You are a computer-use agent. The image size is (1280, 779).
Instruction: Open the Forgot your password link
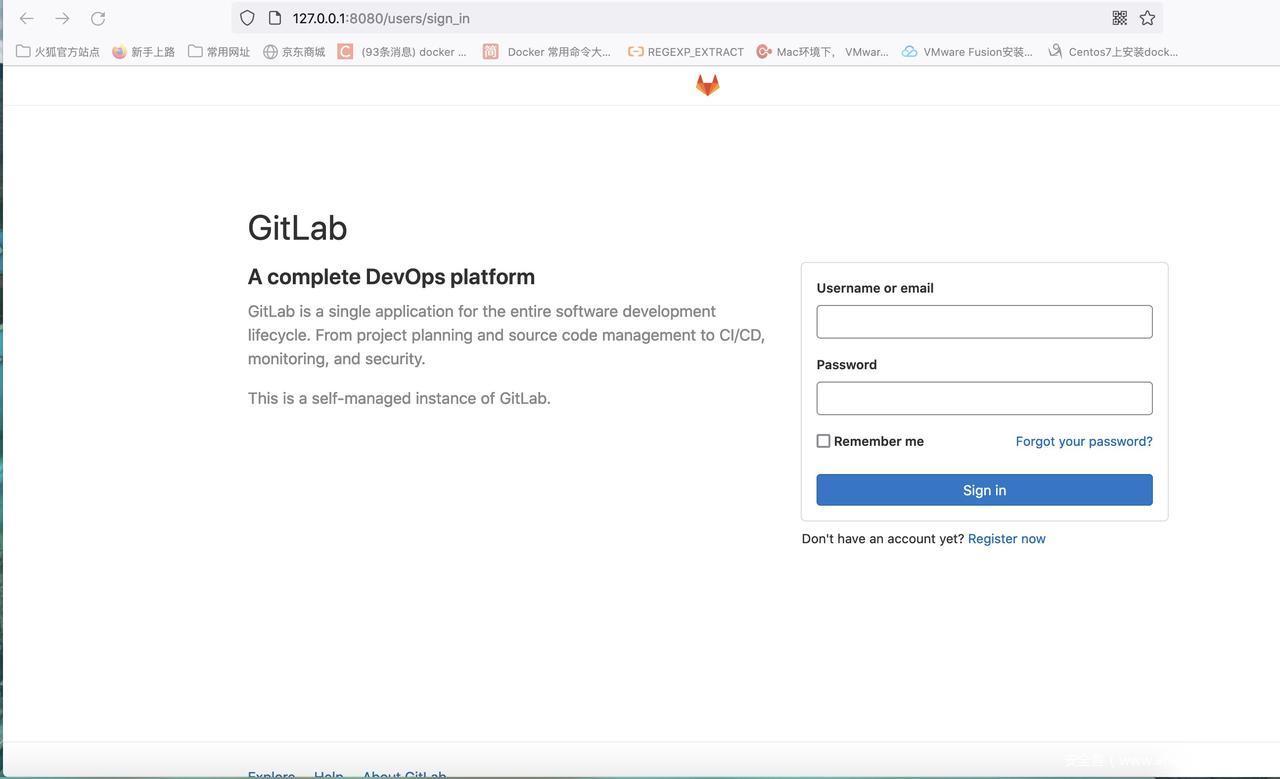click(x=1084, y=441)
